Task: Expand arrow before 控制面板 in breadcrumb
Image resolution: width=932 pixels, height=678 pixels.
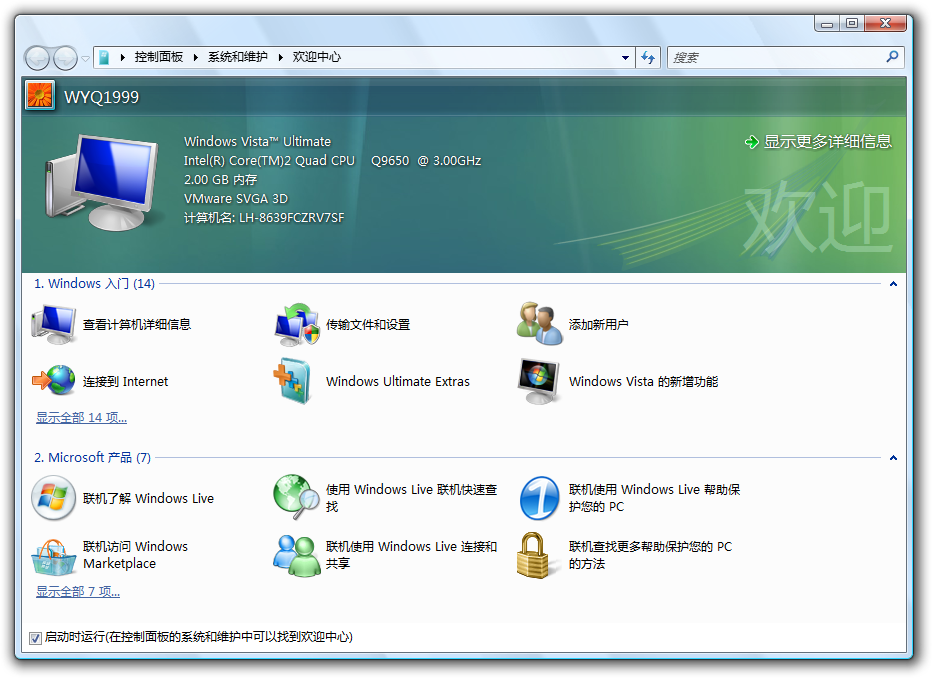Action: pyautogui.click(x=122, y=58)
